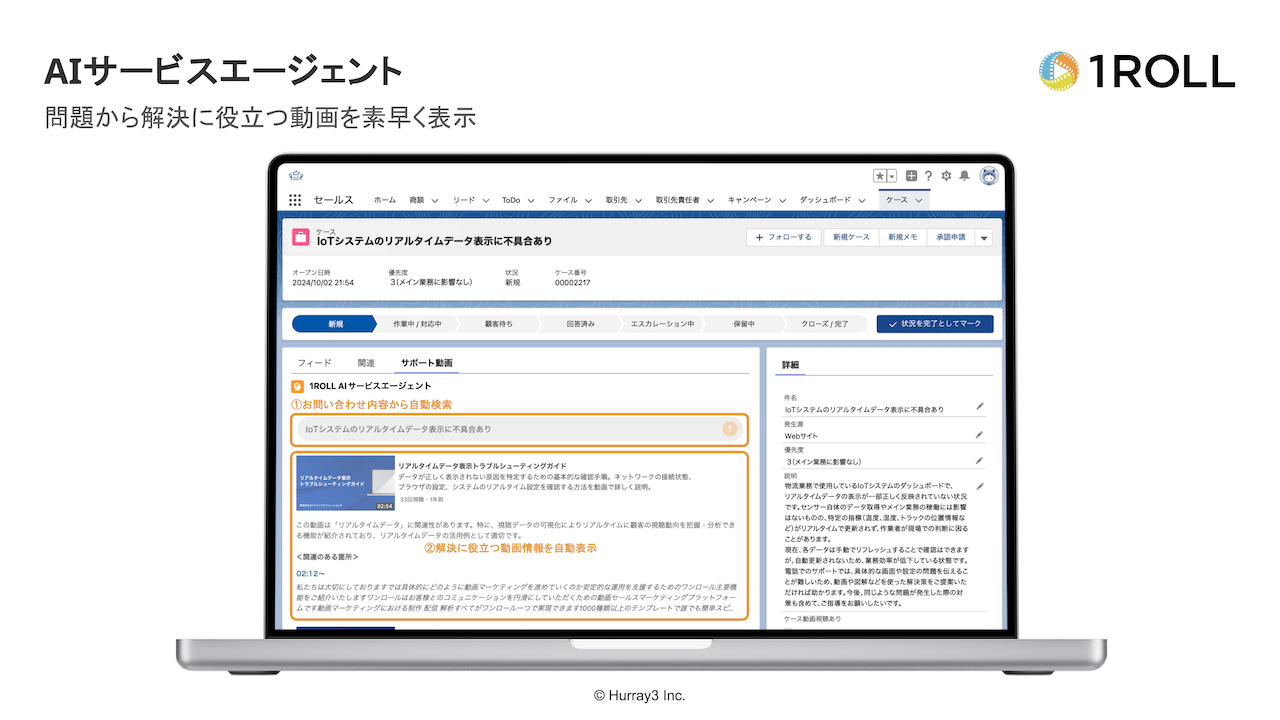Screen dimensions: 1280x720
Task: Open the リード navigation tab
Action: click(463, 200)
